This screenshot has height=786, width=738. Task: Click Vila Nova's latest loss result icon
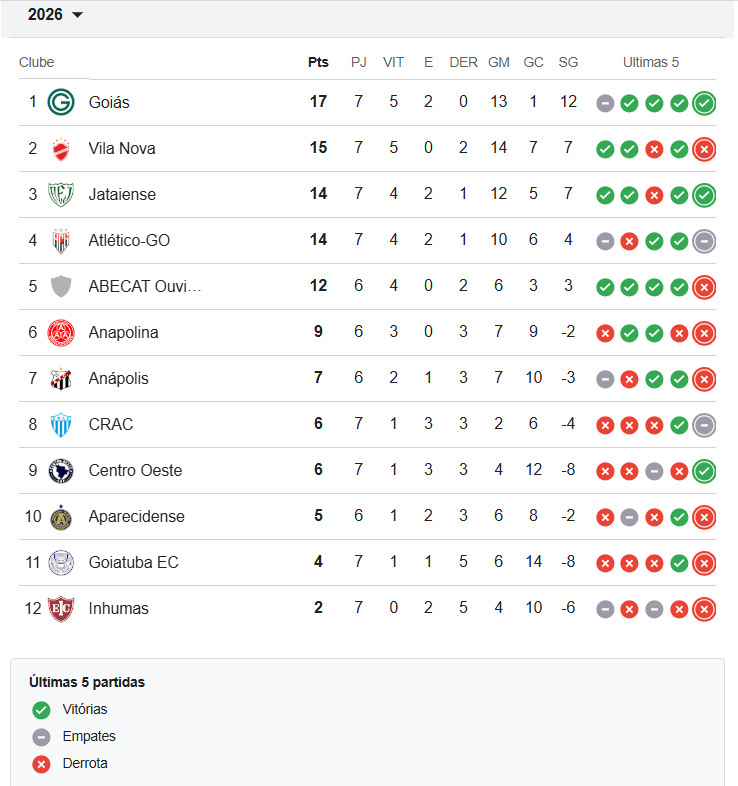pos(704,149)
